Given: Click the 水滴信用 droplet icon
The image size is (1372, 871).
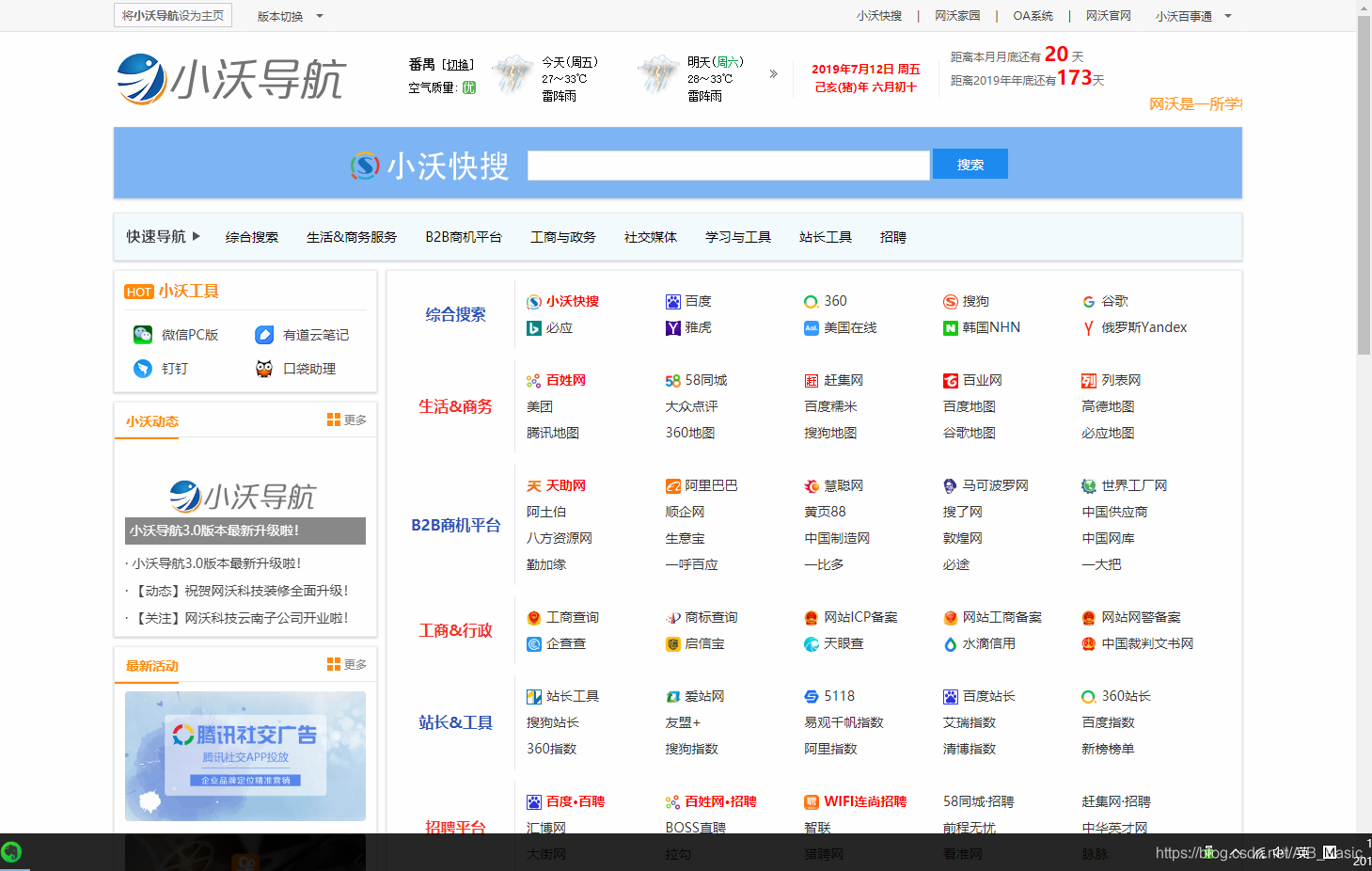Looking at the screenshot, I should click(951, 644).
